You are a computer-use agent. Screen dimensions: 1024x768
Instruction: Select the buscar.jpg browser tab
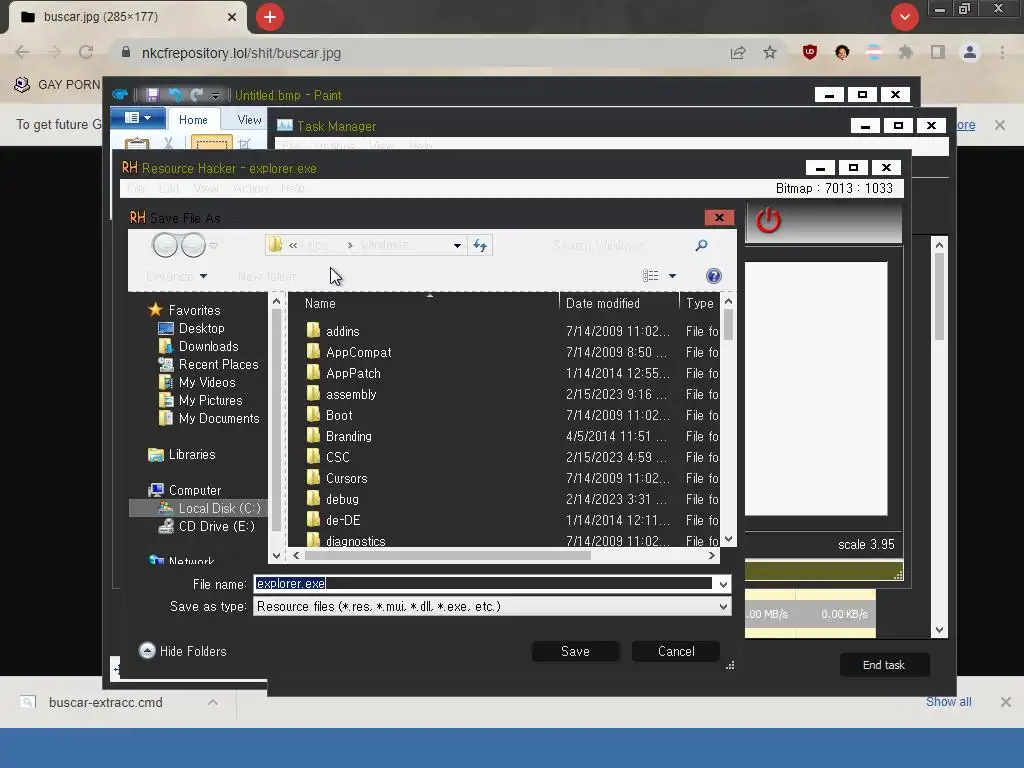[x=127, y=17]
